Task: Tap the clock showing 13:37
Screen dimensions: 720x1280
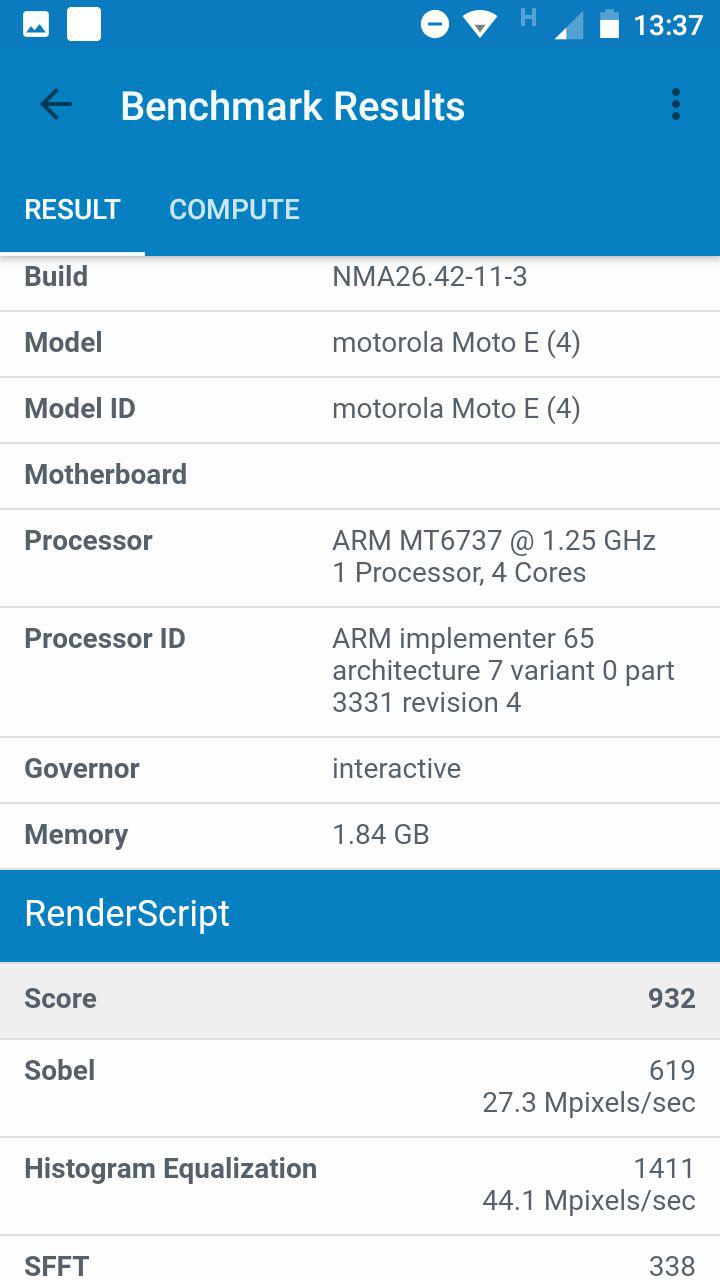Action: pos(668,25)
